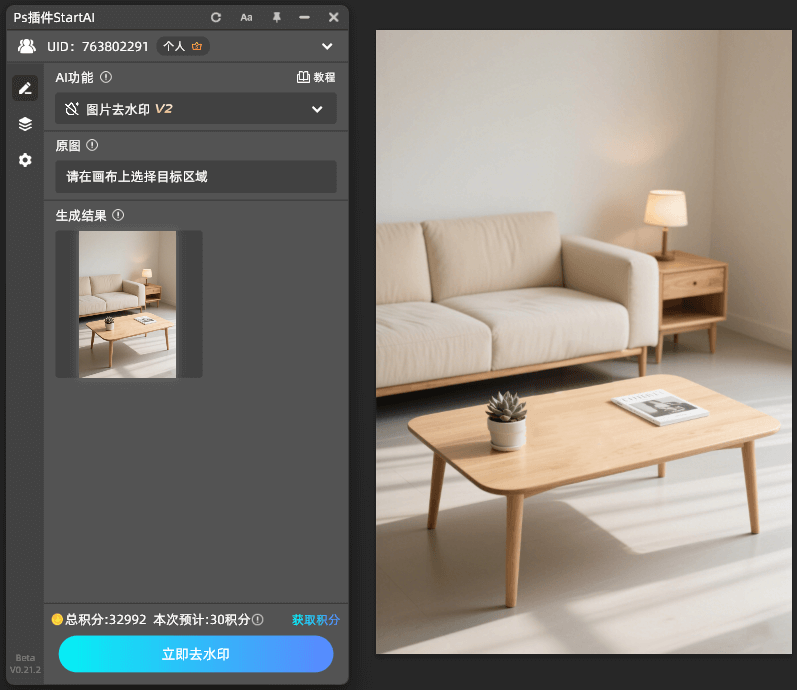
Task: Click the 个人 membership badge
Action: coord(182,46)
